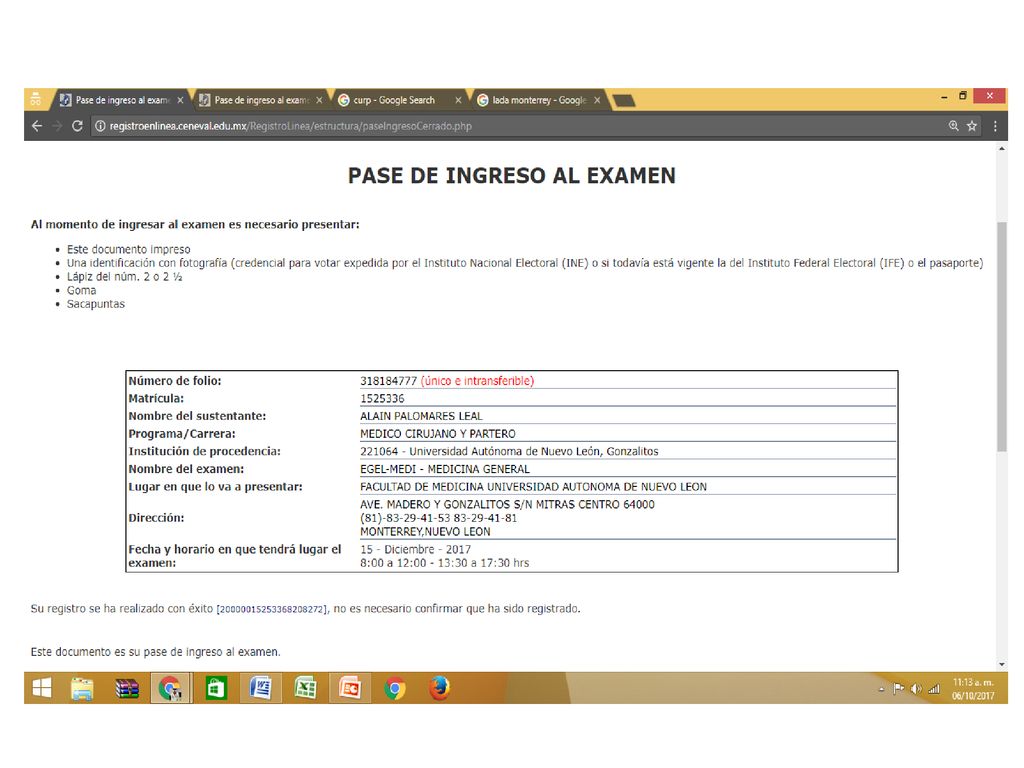Open the orange EC app in taskbar
Image resolution: width=1024 pixels, height=768 pixels.
pos(350,688)
